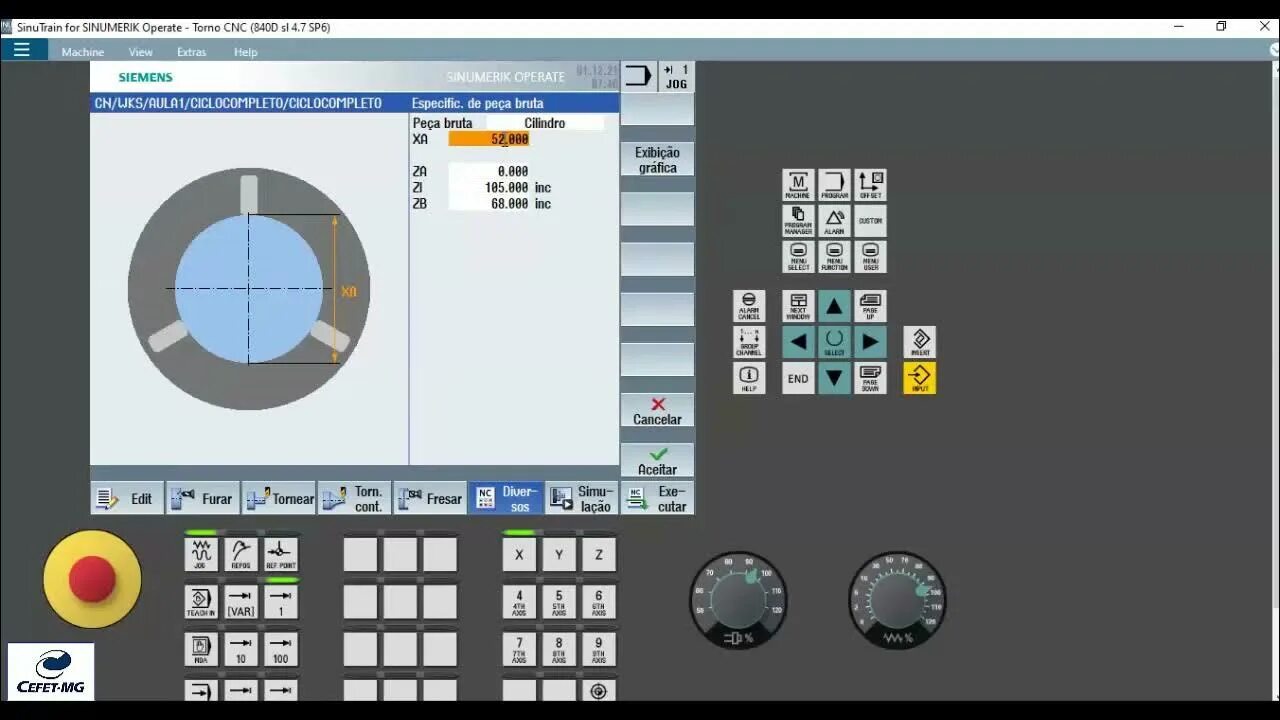Open the hamburger menu in title bar
Viewport: 1280px width, 720px height.
click(22, 49)
